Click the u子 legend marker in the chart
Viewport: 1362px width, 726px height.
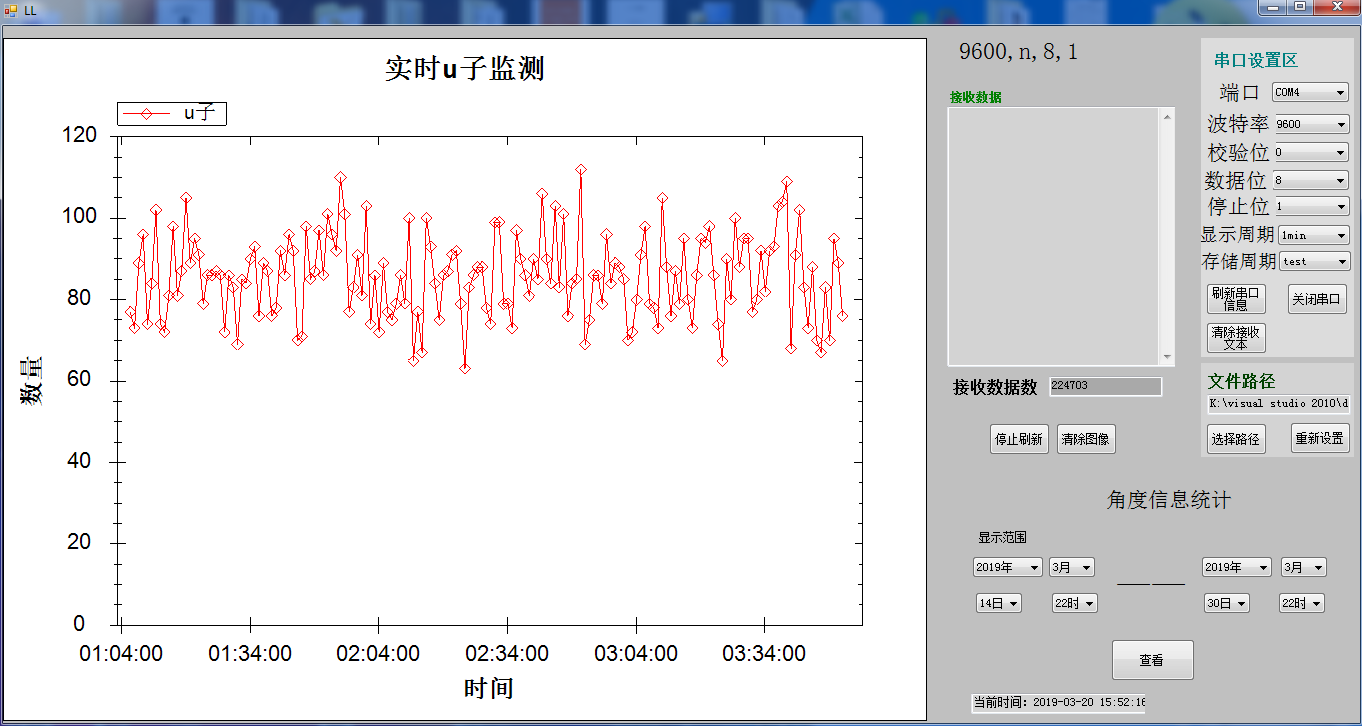[x=146, y=114]
